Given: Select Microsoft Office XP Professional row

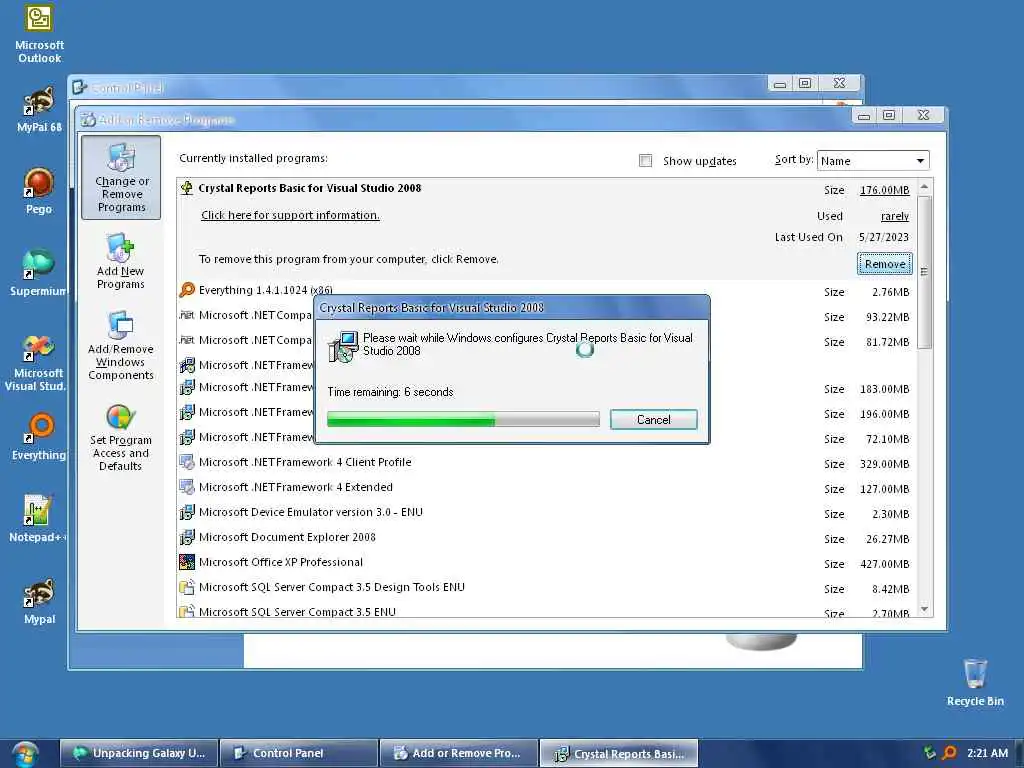Looking at the screenshot, I should [546, 562].
